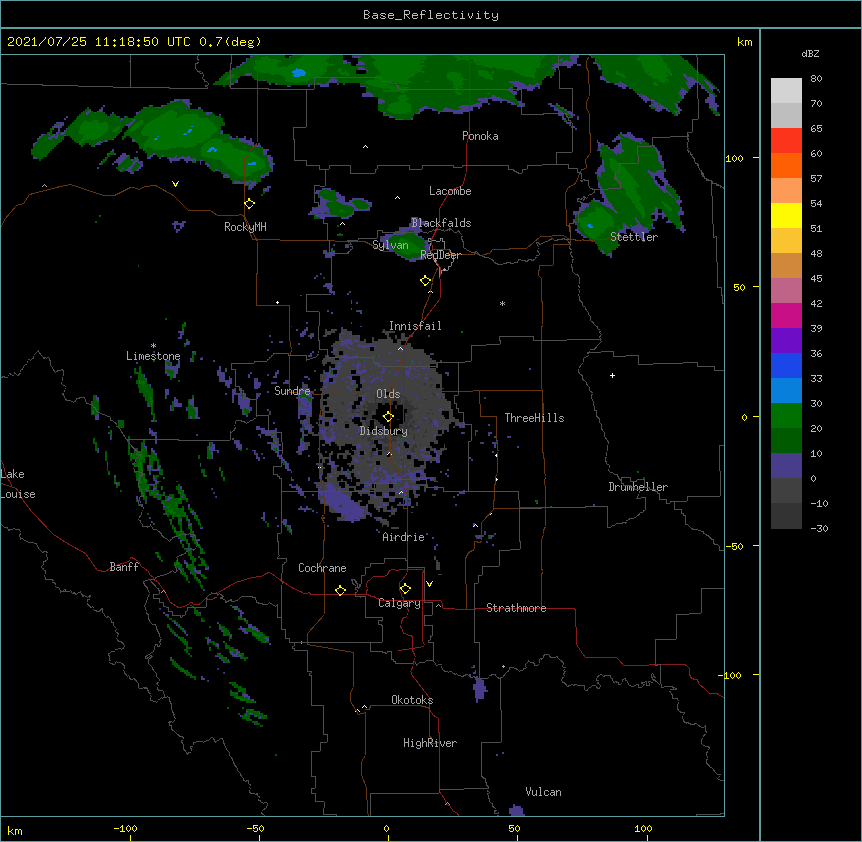Click the Banff town label
Viewport: 862px width, 842px height.
coord(124,567)
